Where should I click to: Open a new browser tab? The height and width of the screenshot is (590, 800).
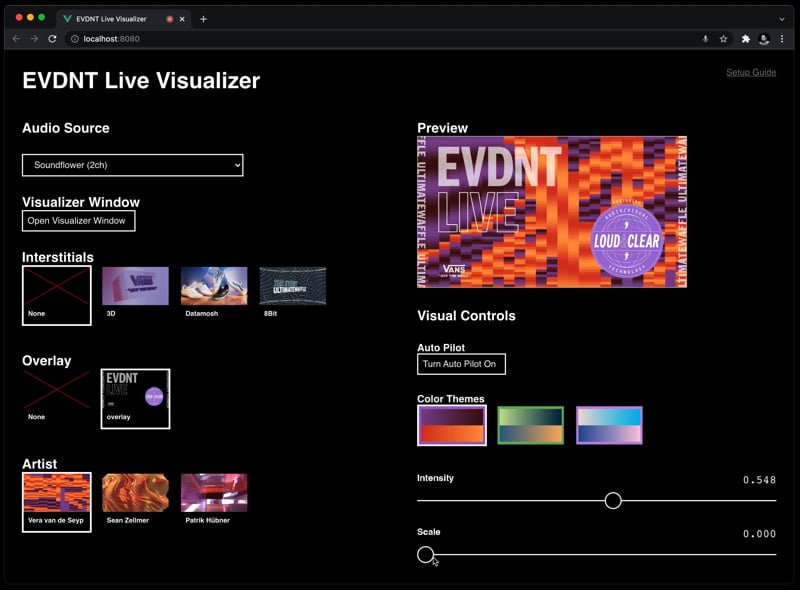click(x=204, y=19)
